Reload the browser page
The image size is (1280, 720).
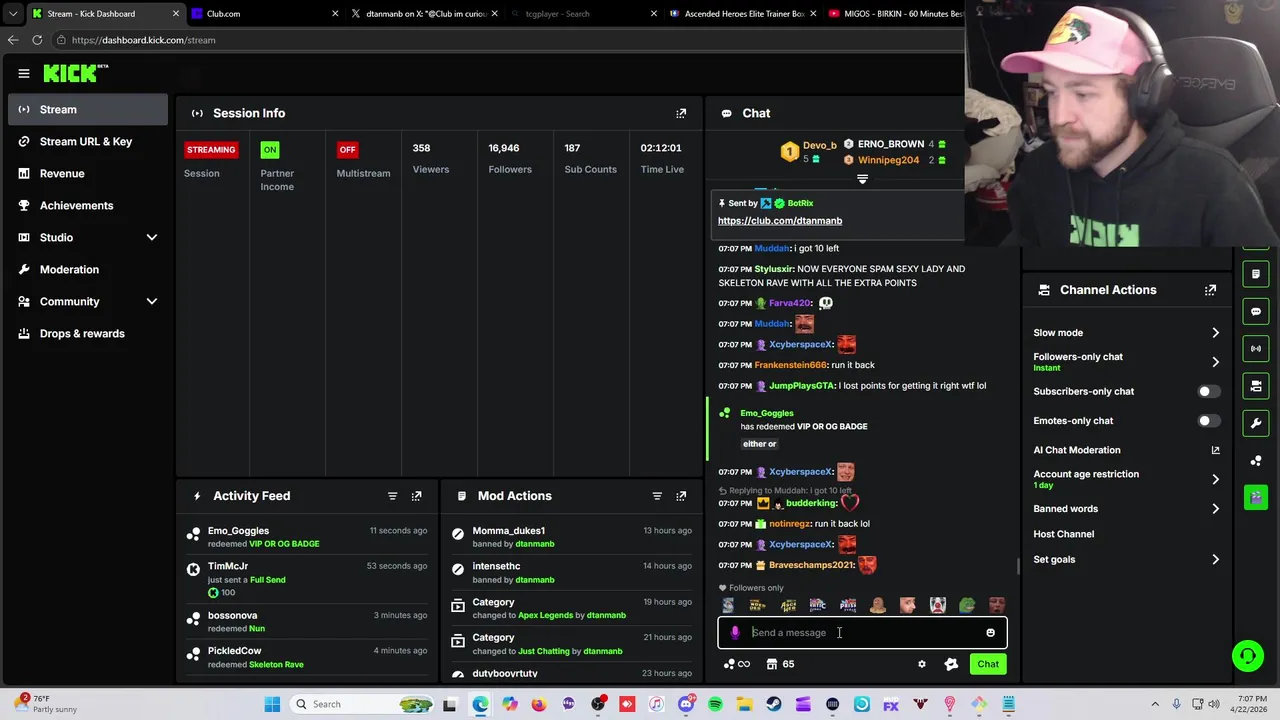(37, 40)
